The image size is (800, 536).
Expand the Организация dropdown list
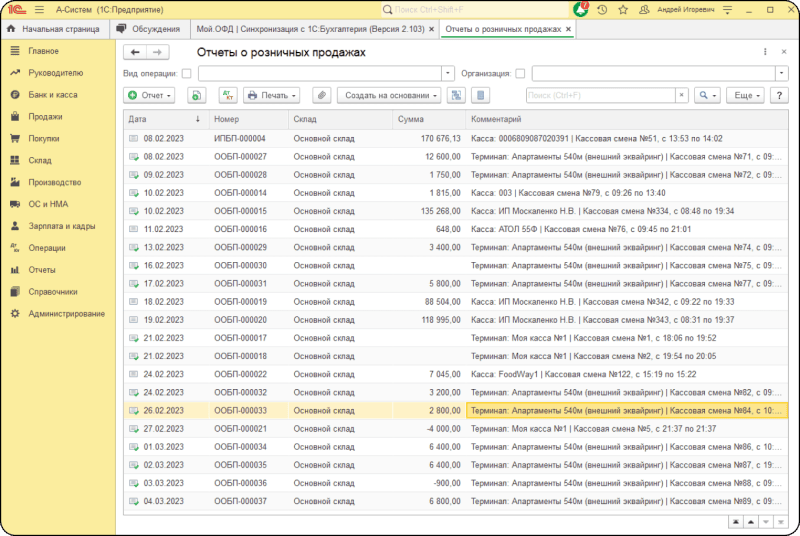[x=780, y=74]
